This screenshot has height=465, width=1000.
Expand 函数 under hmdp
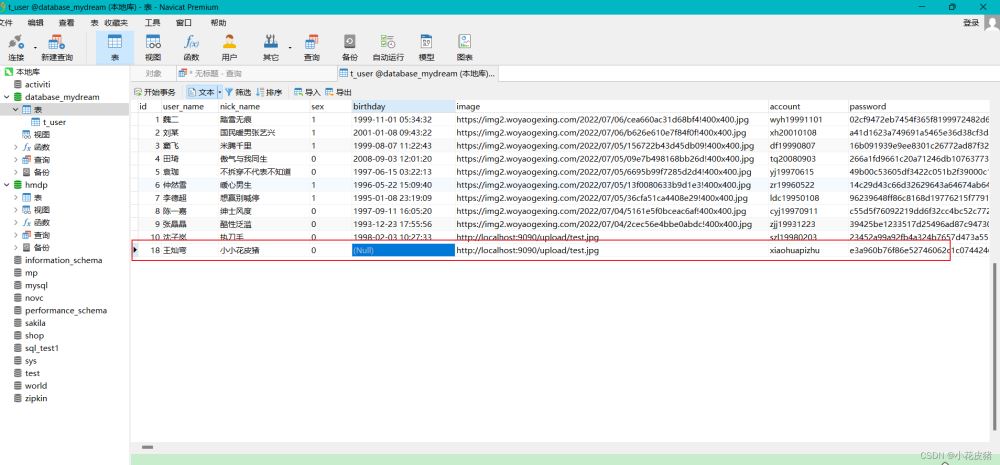[x=16, y=223]
